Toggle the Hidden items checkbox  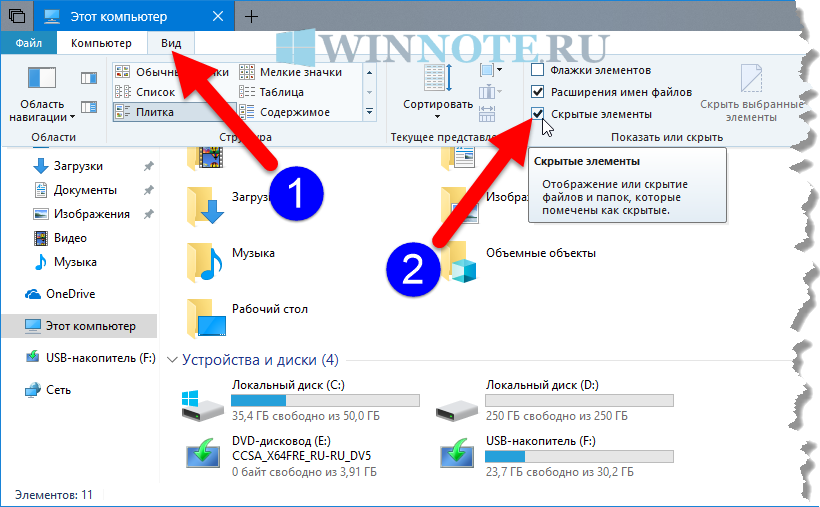[538, 114]
